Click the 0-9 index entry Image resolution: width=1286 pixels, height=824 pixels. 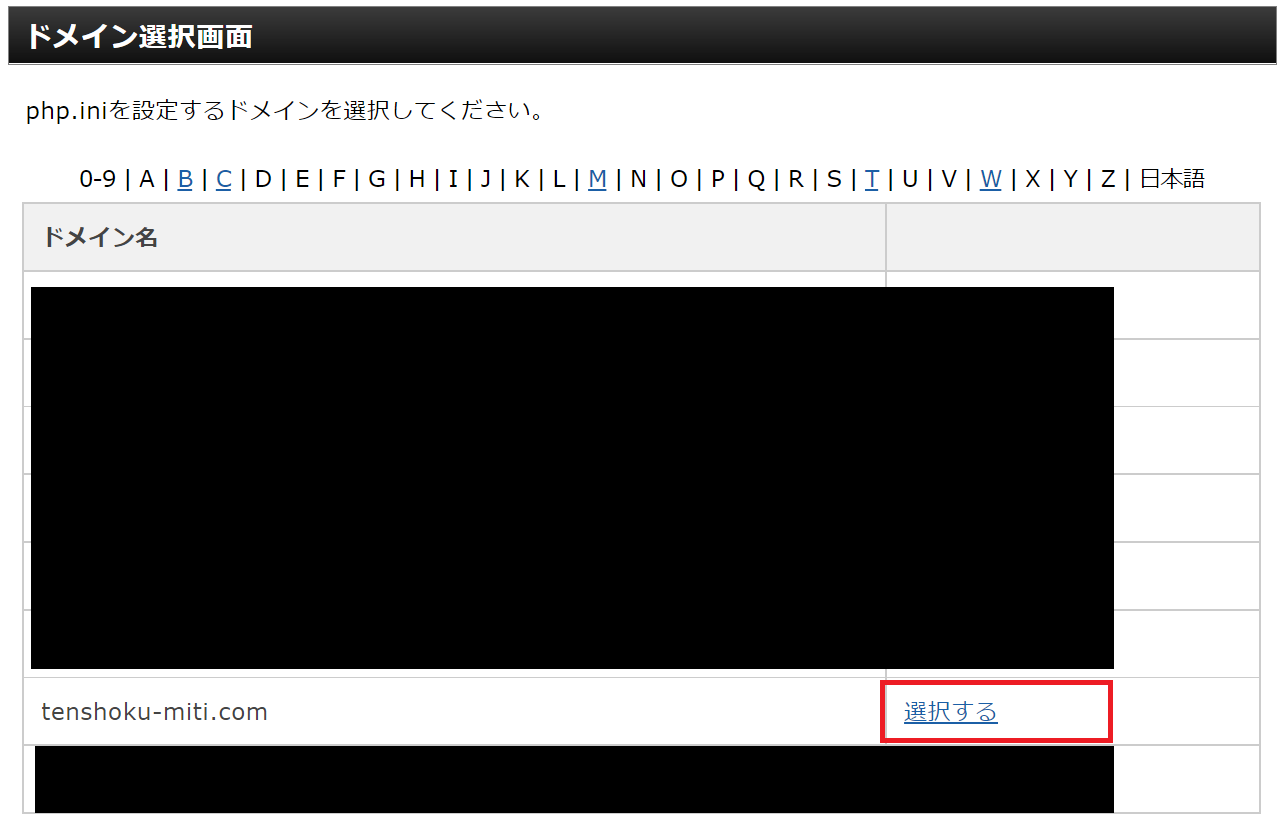pyautogui.click(x=98, y=179)
